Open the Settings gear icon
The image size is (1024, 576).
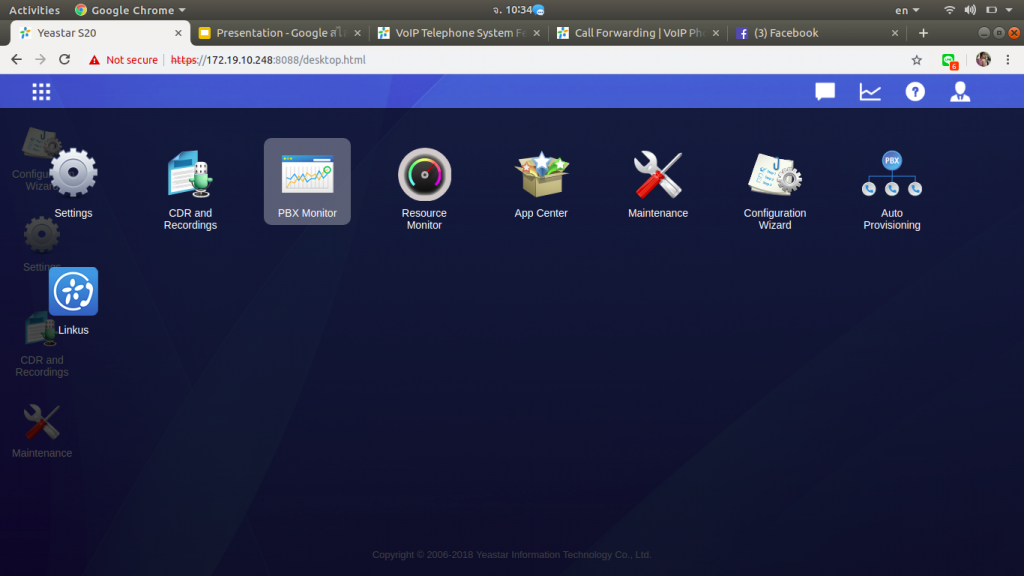(x=73, y=173)
